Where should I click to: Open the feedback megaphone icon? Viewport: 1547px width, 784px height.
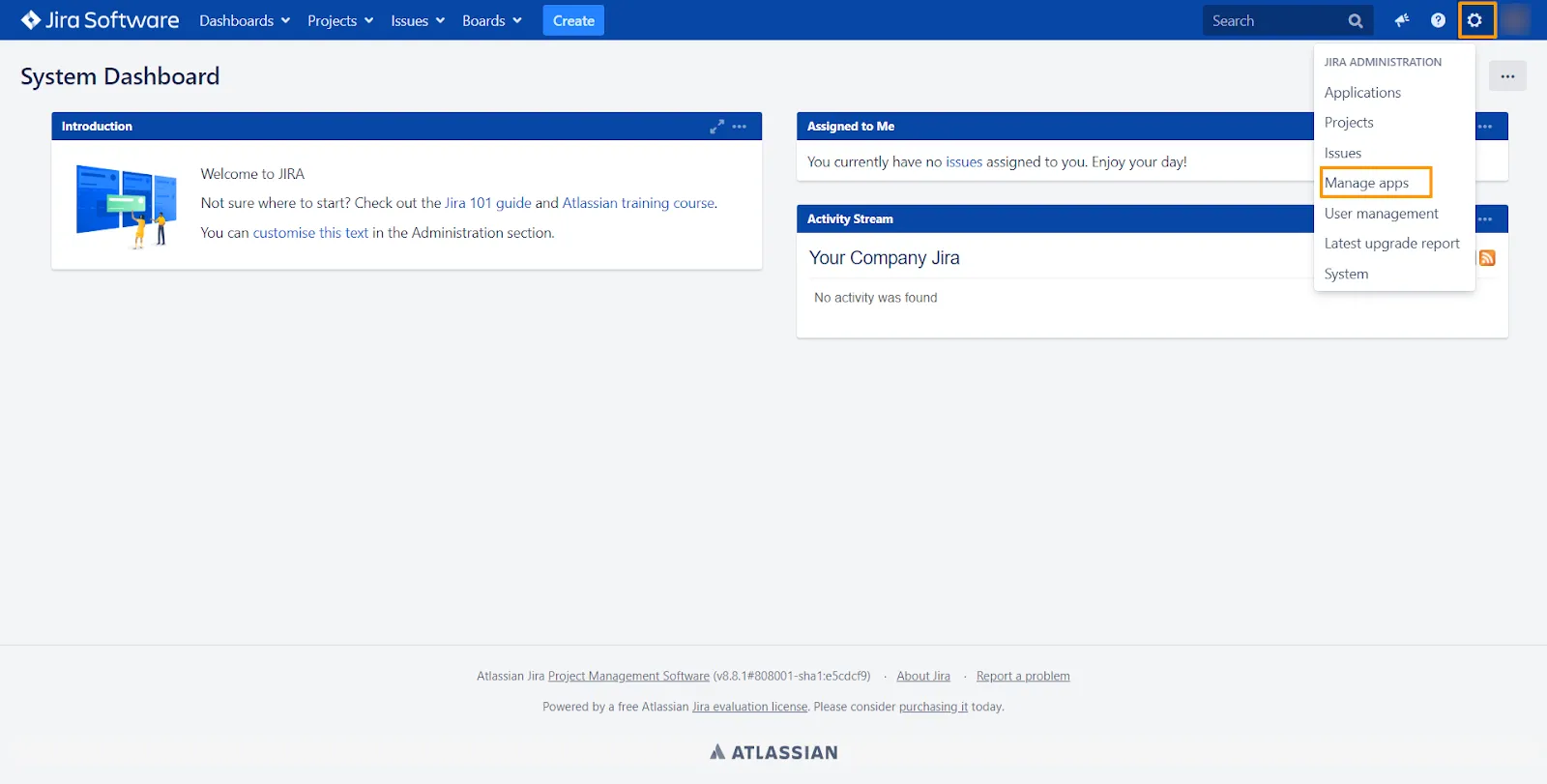(x=1402, y=20)
